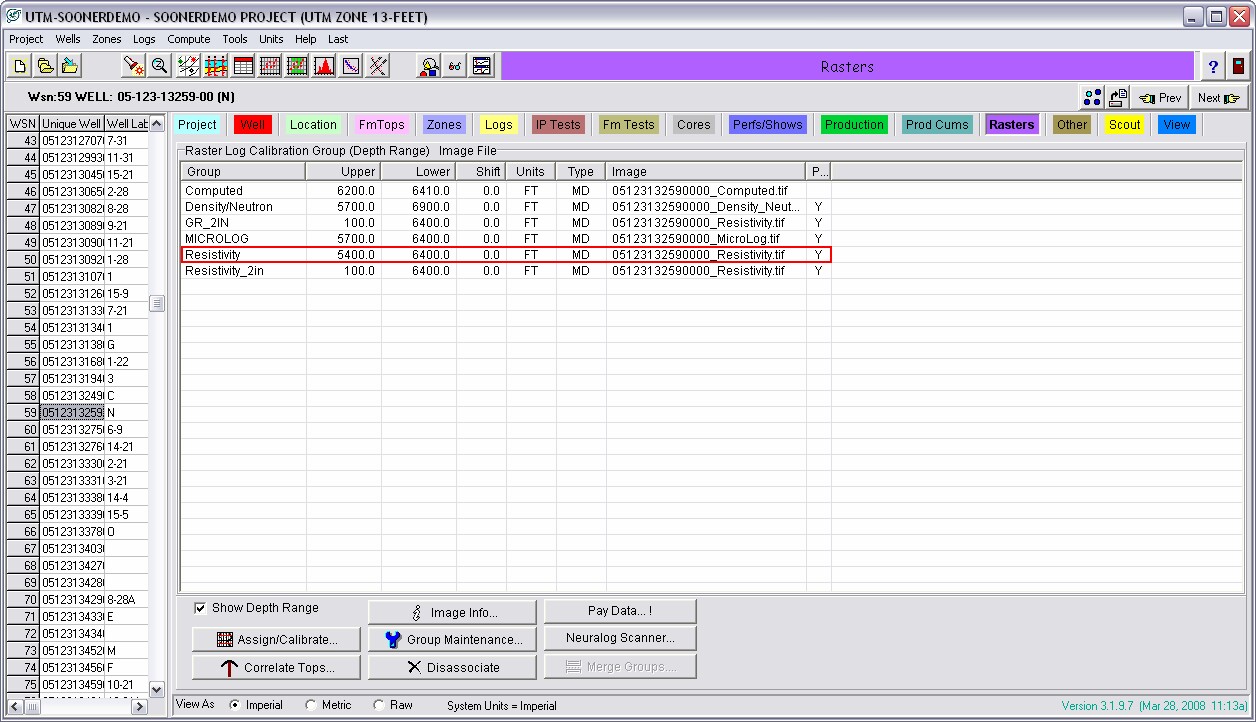Select the binoculars search icon near the right
The width and height of the screenshot is (1256, 722).
coord(454,66)
